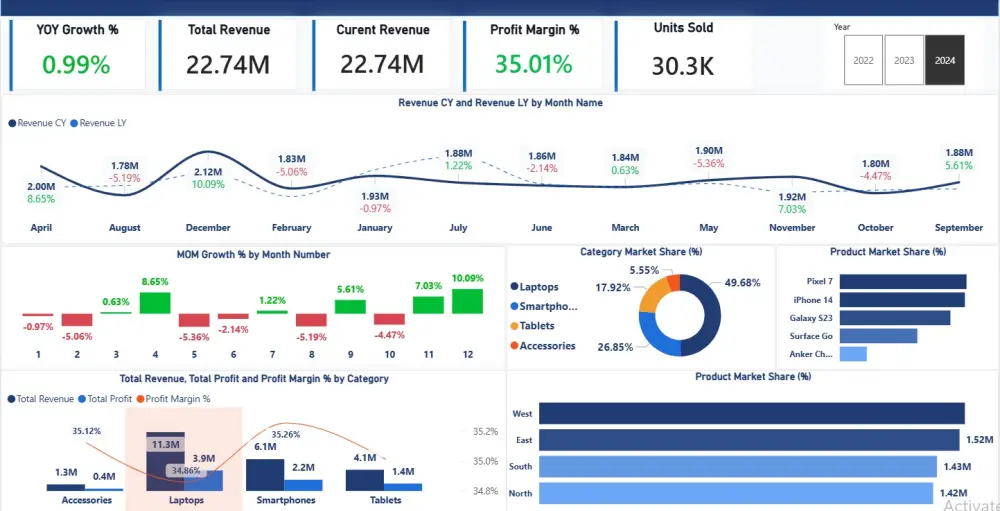Click the Profit Margin % legend marker

tap(140, 399)
